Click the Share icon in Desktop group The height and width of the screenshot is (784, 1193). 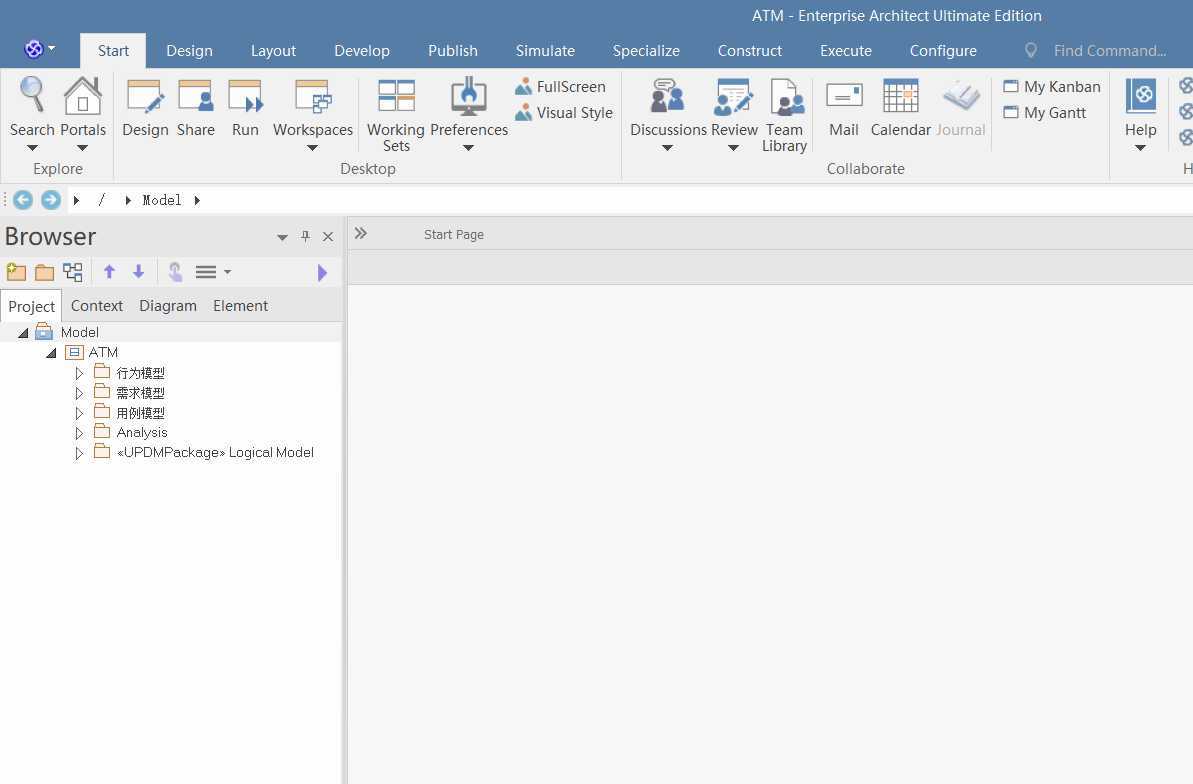pos(196,97)
